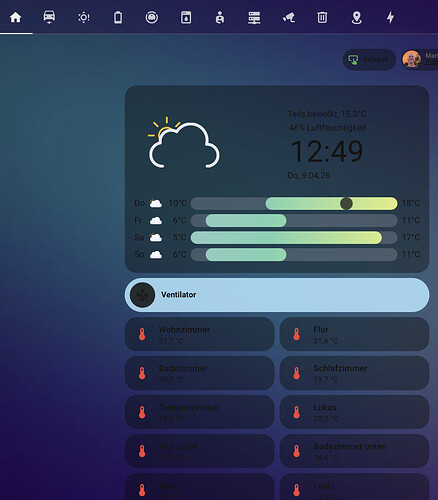This screenshot has width=438, height=500.
Task: Click the partly cloudy weather icon
Action: coord(184,143)
